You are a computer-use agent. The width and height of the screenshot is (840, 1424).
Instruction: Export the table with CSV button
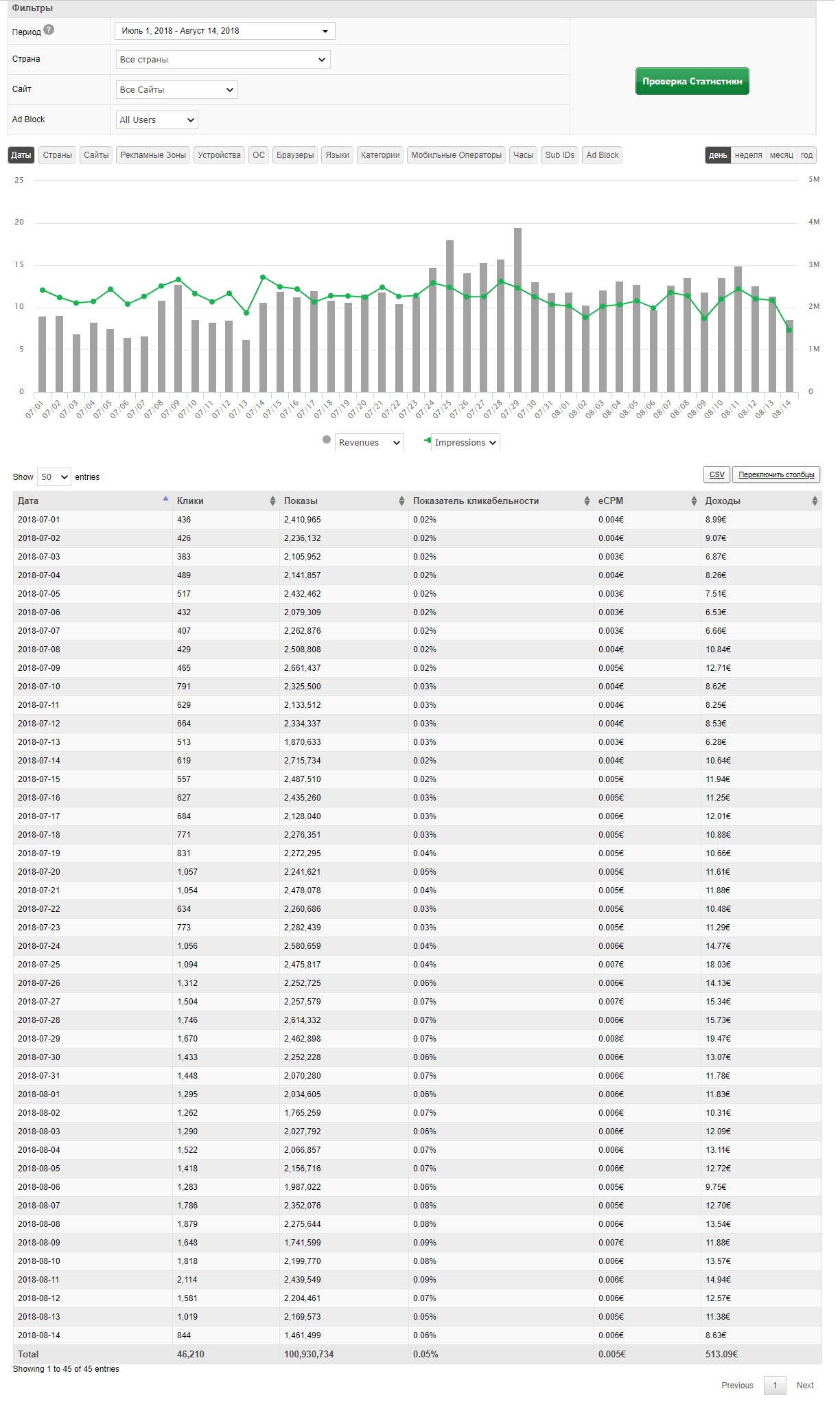[716, 474]
